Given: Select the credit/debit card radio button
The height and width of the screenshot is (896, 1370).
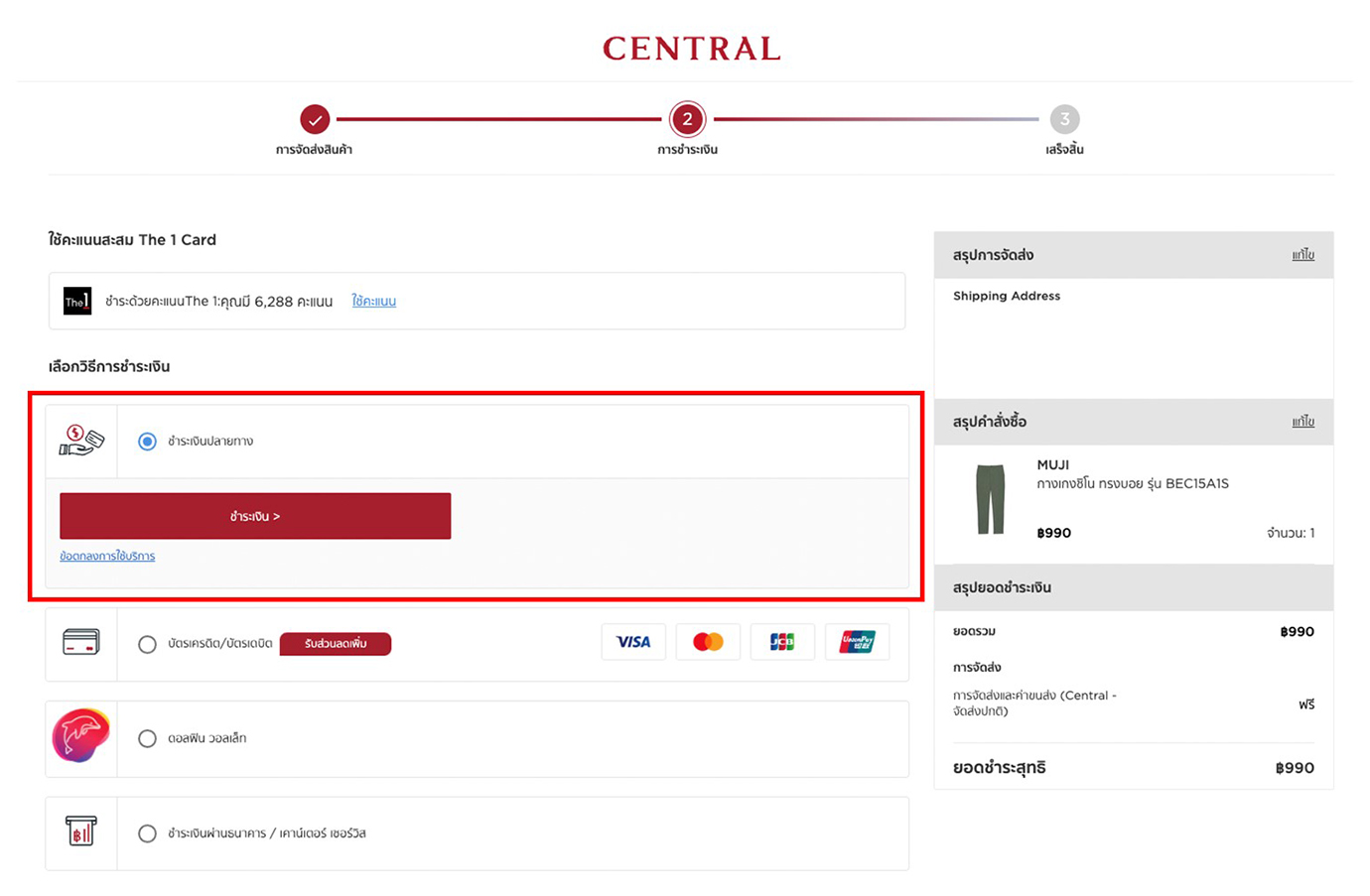Looking at the screenshot, I should (147, 644).
